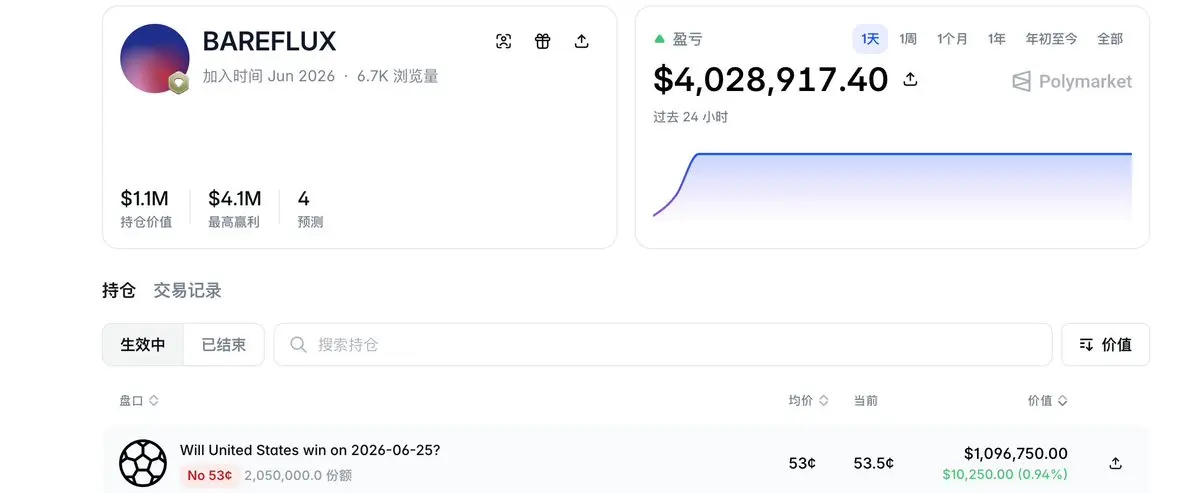Screen dimensions: 1199x493
Task: Show 已结束 ended positions
Action: pos(224,345)
